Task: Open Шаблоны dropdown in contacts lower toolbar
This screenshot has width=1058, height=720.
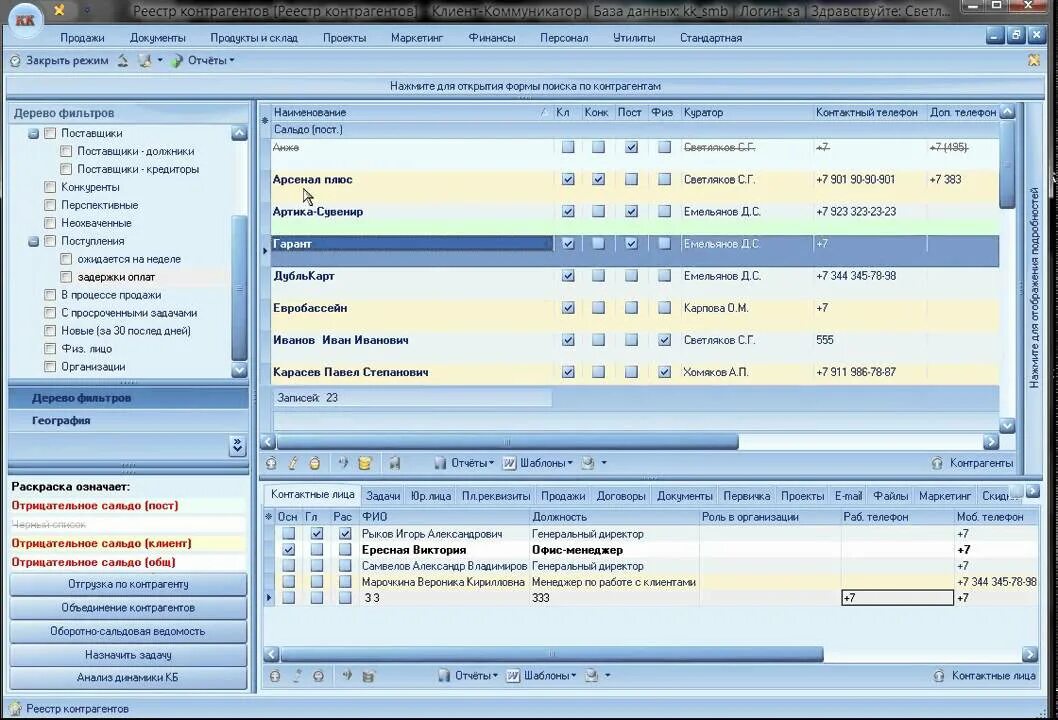Action: [550, 675]
